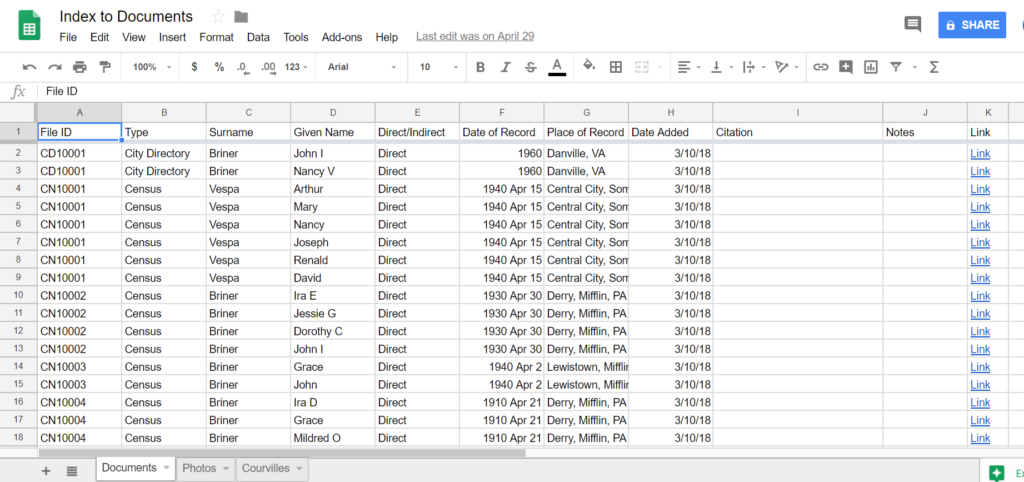Image resolution: width=1024 pixels, height=482 pixels.
Task: Select column A header
Action: (80, 112)
